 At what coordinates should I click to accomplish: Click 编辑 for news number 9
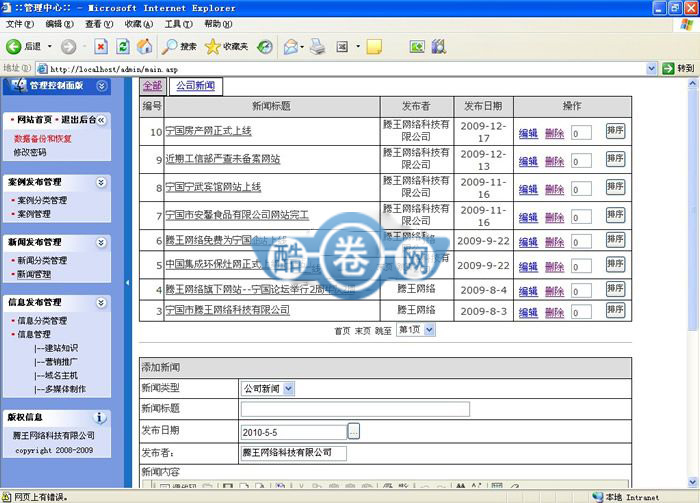click(x=528, y=161)
